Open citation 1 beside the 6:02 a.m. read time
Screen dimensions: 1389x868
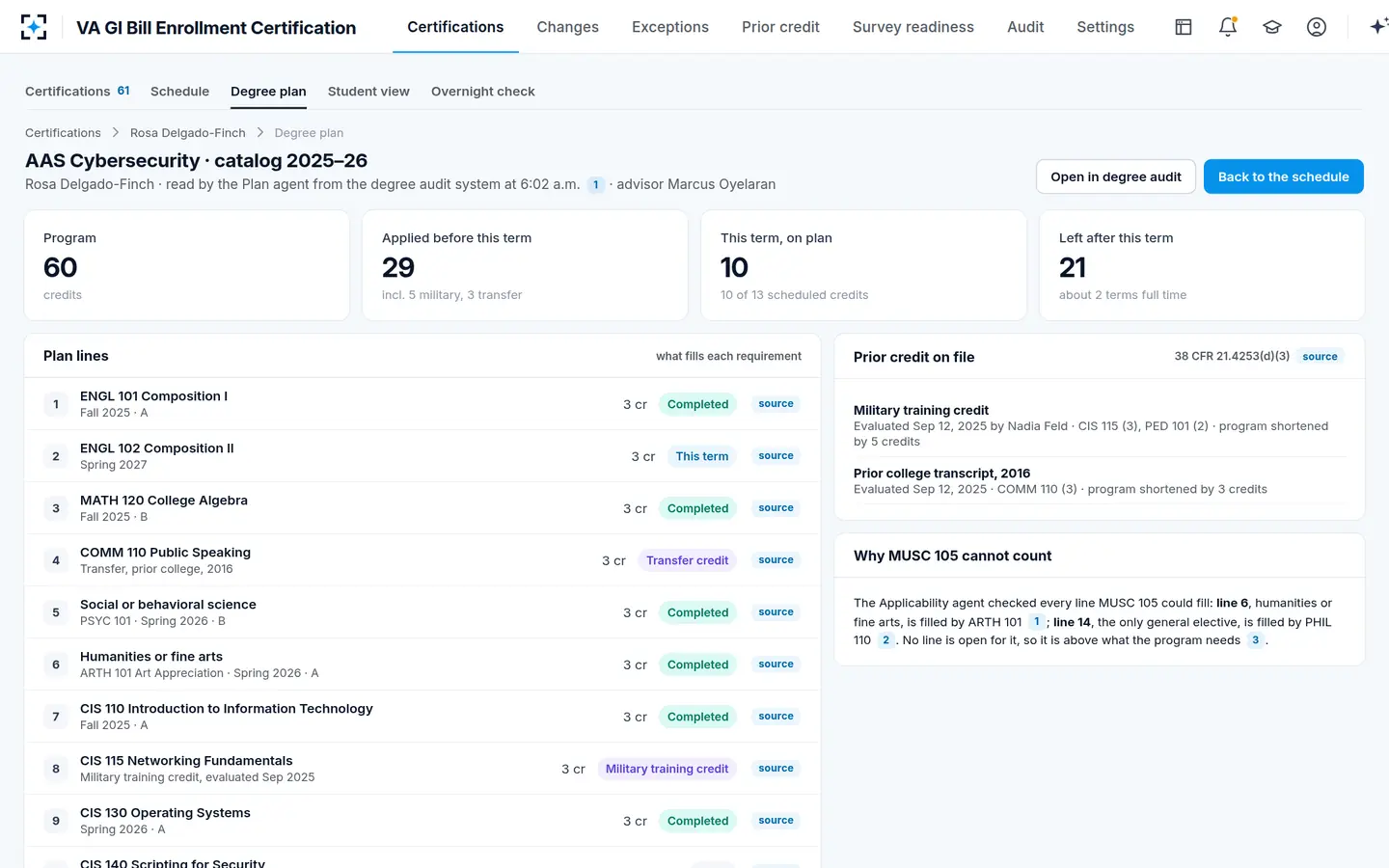tap(596, 184)
